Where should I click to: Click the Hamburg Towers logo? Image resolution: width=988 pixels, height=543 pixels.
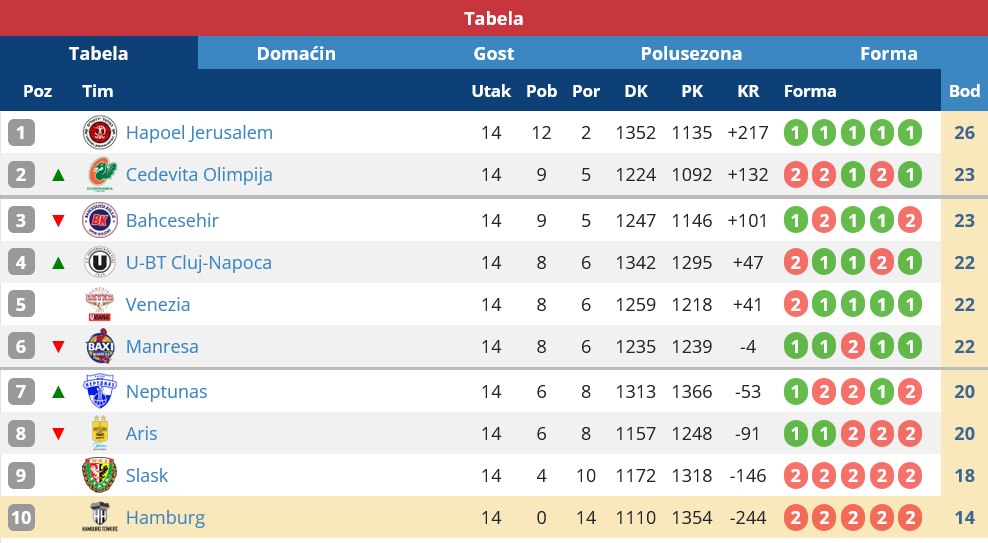click(x=99, y=517)
